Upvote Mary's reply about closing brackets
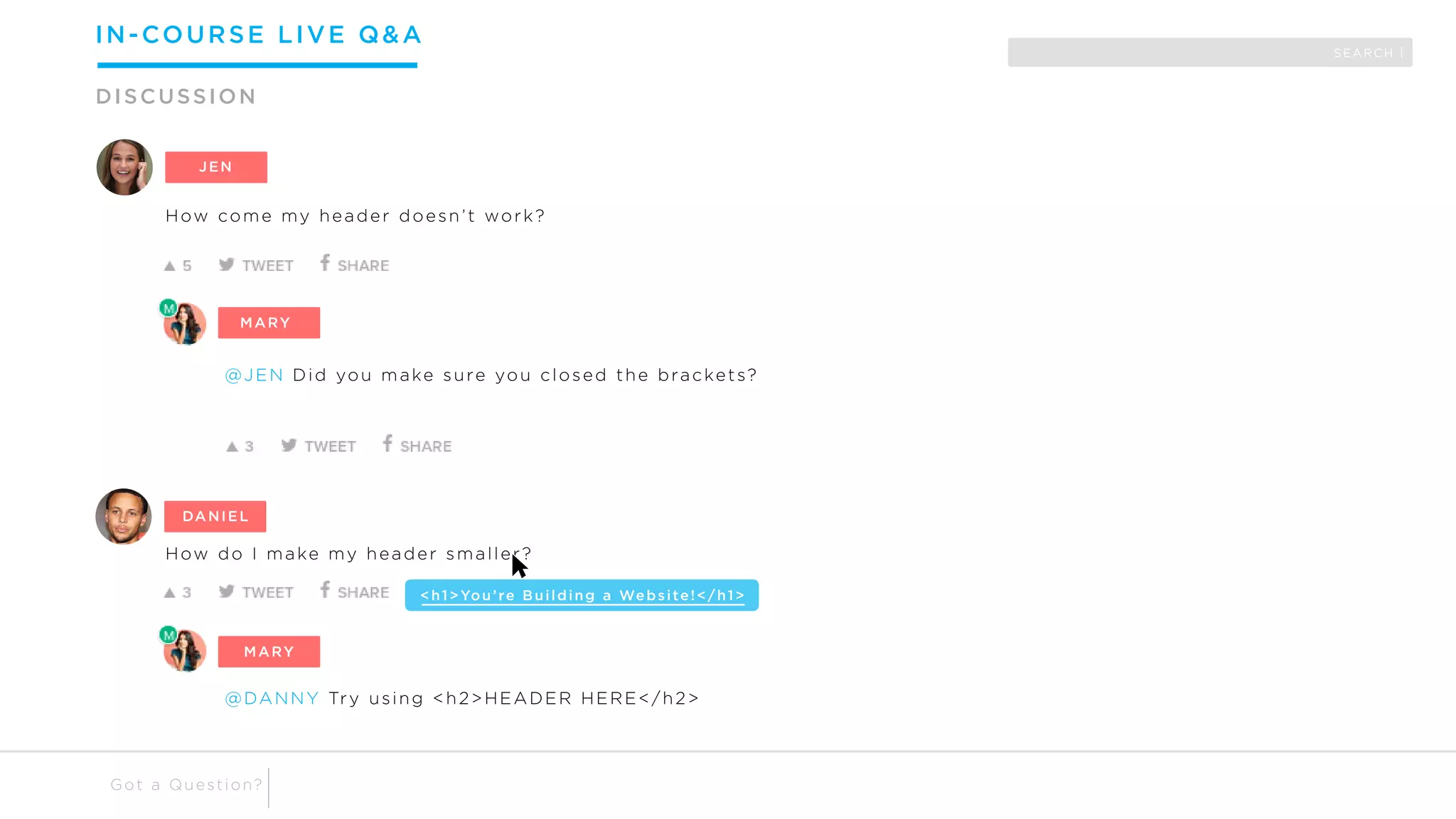Screen dimensions: 1456x819 (232, 446)
